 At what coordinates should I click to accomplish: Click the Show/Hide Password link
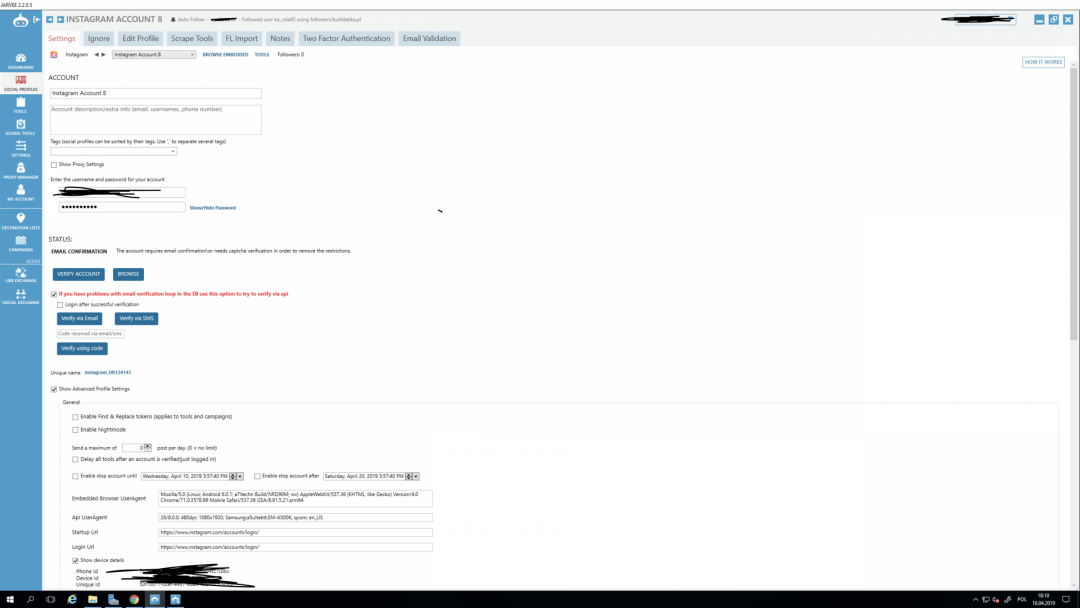click(212, 208)
